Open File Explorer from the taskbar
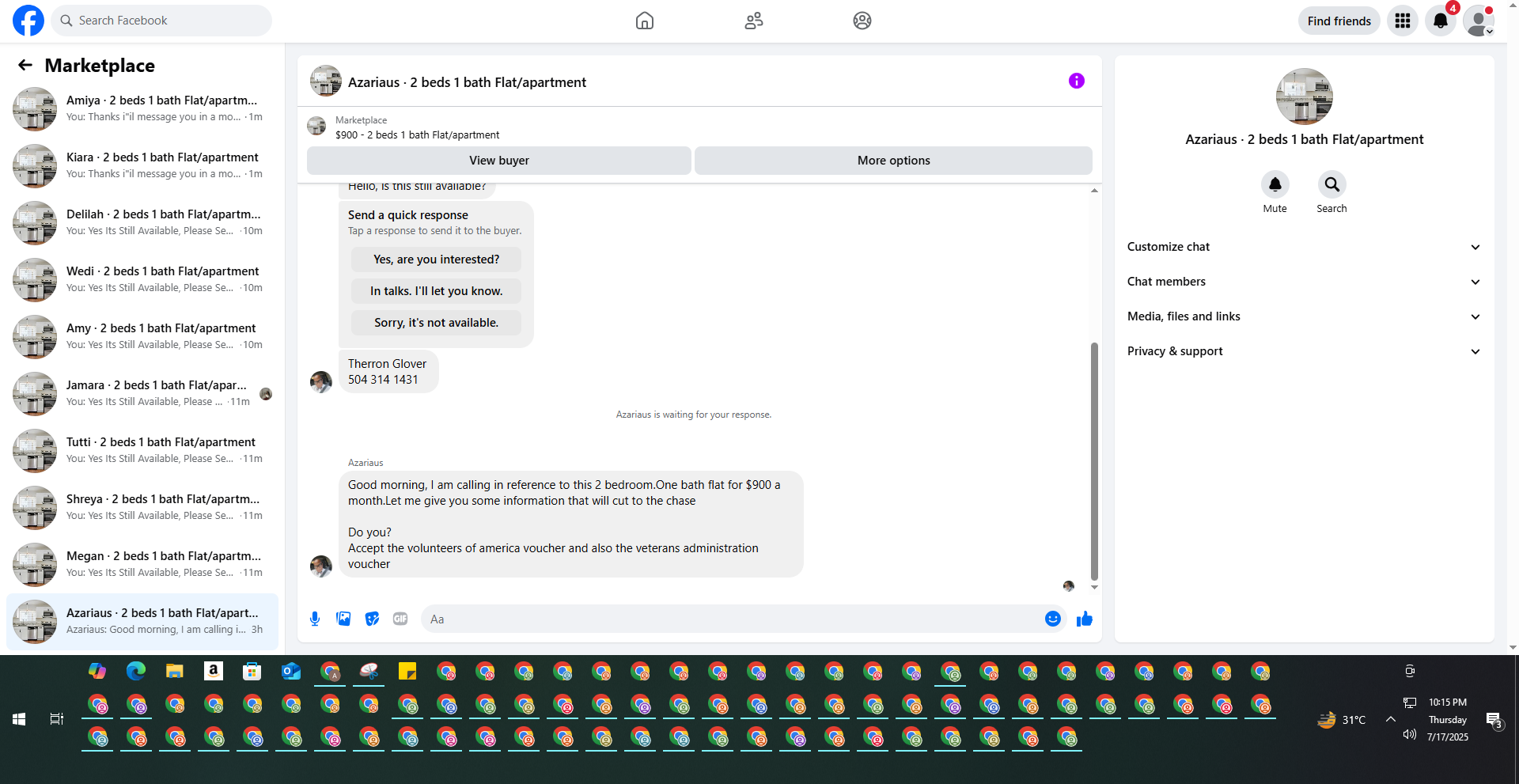The image size is (1519, 784). click(175, 672)
